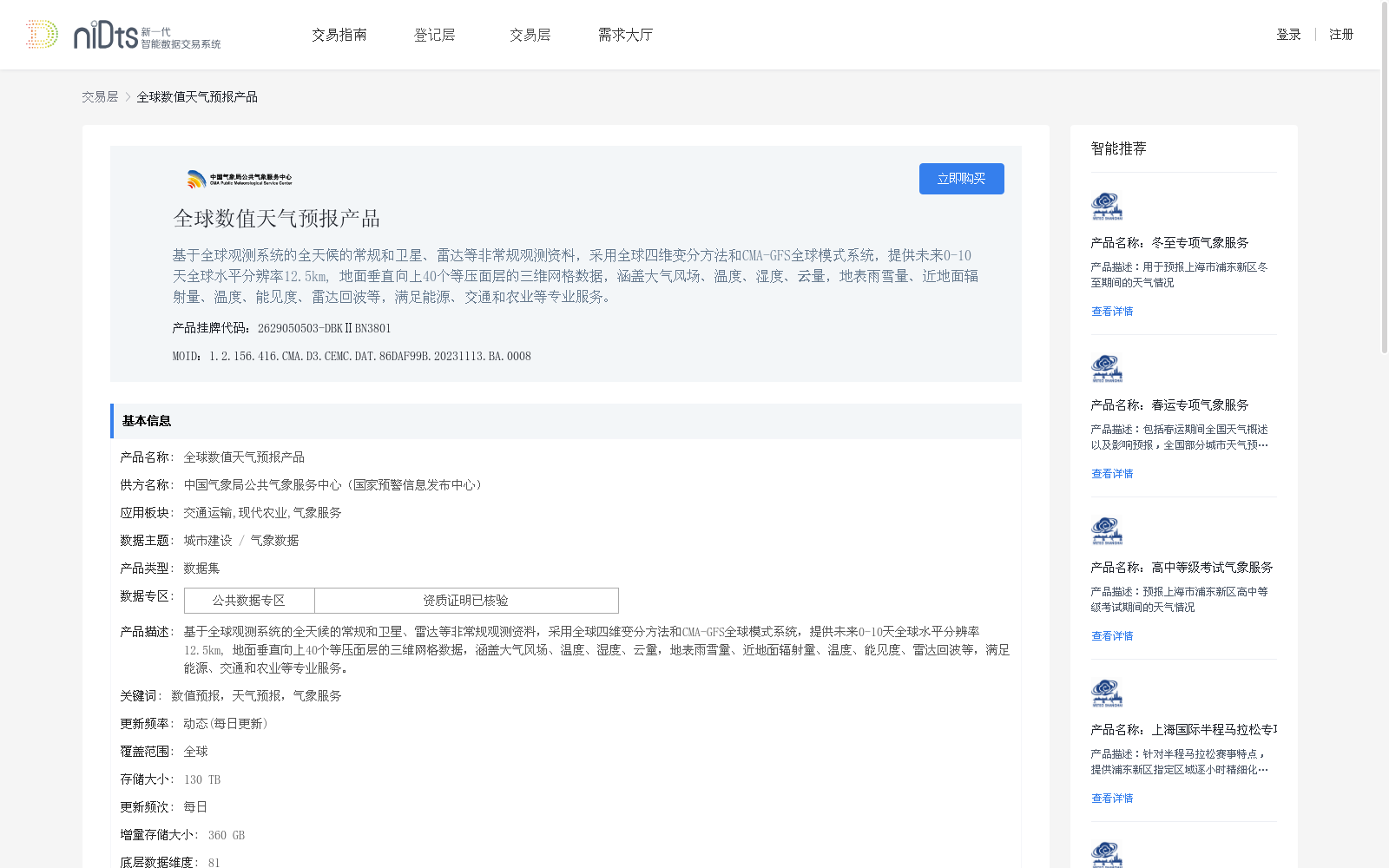Click the 产品类型 value 数据集

pos(201,569)
